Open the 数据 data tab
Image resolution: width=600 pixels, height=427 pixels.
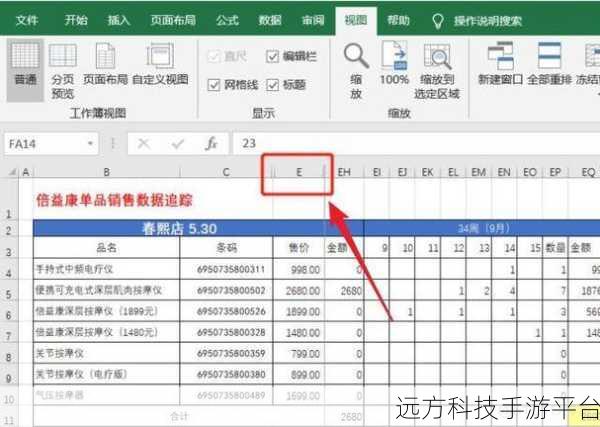(x=270, y=20)
